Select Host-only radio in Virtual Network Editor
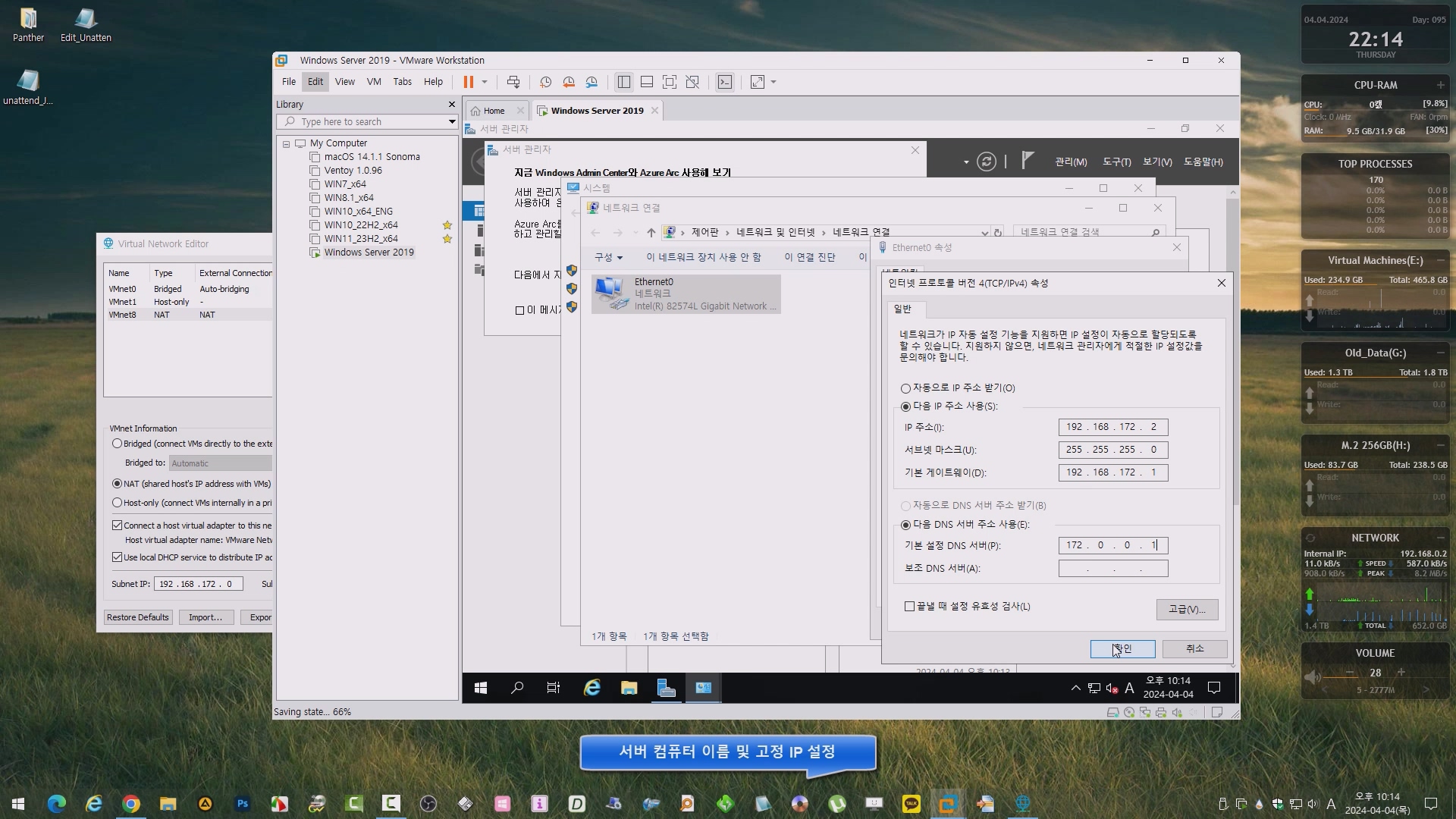 click(x=117, y=503)
